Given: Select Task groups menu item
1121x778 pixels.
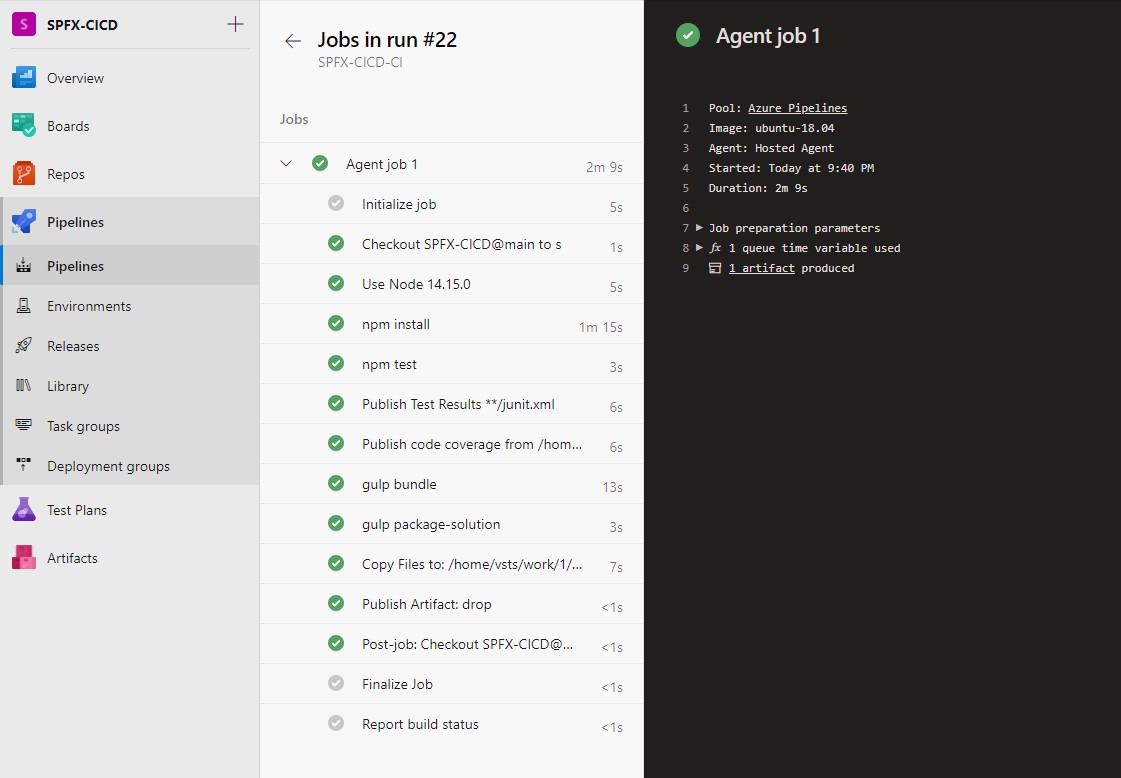Looking at the screenshot, I should coord(83,426).
